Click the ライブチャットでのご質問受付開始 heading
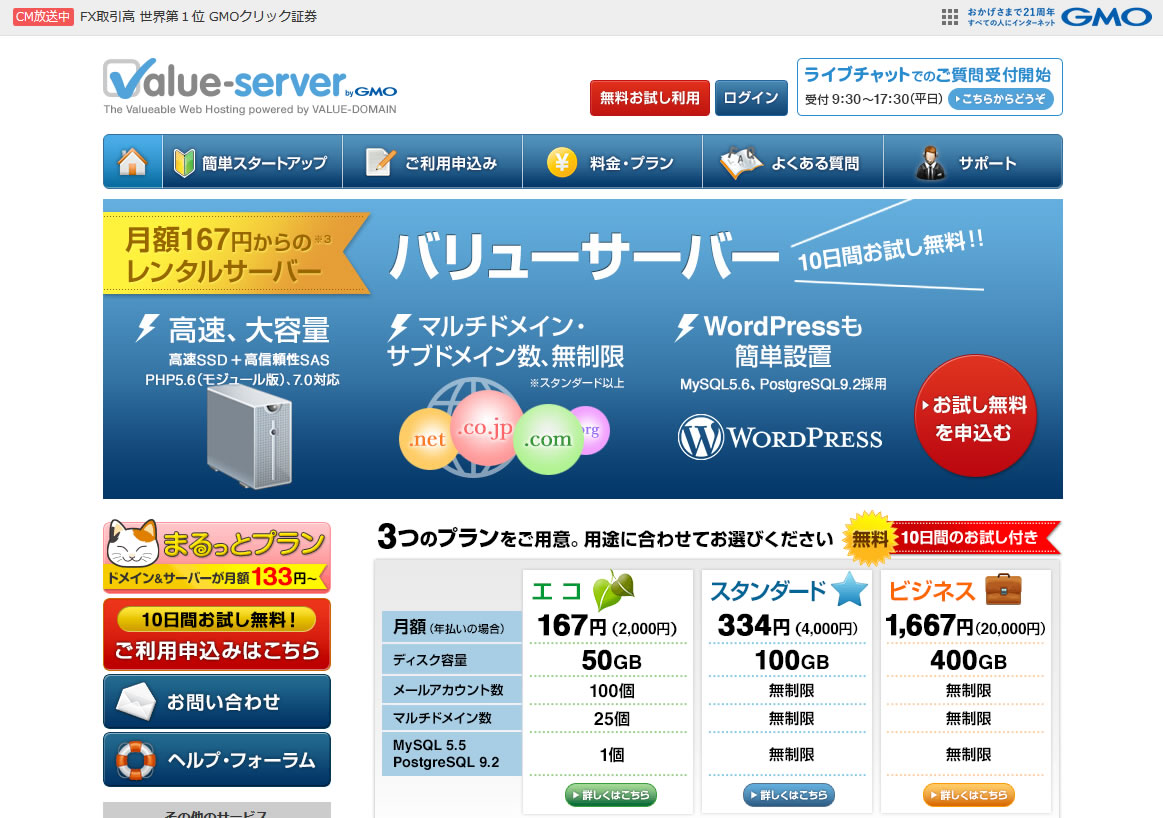Viewport: 1163px width, 818px height. (x=928, y=74)
